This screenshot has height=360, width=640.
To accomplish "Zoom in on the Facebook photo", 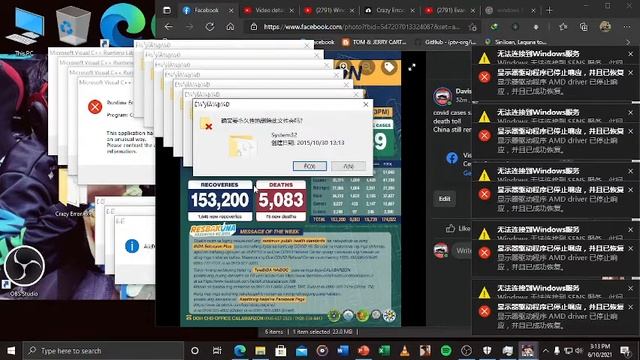I will point(343,67).
